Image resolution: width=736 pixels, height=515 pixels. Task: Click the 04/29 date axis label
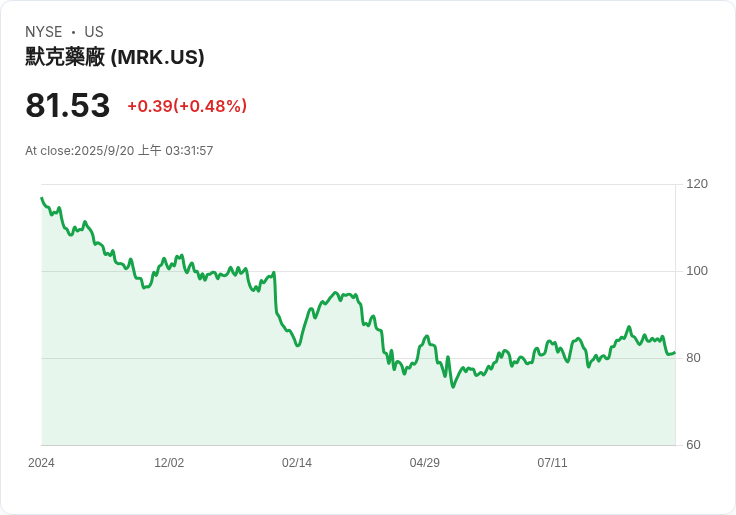pos(425,463)
